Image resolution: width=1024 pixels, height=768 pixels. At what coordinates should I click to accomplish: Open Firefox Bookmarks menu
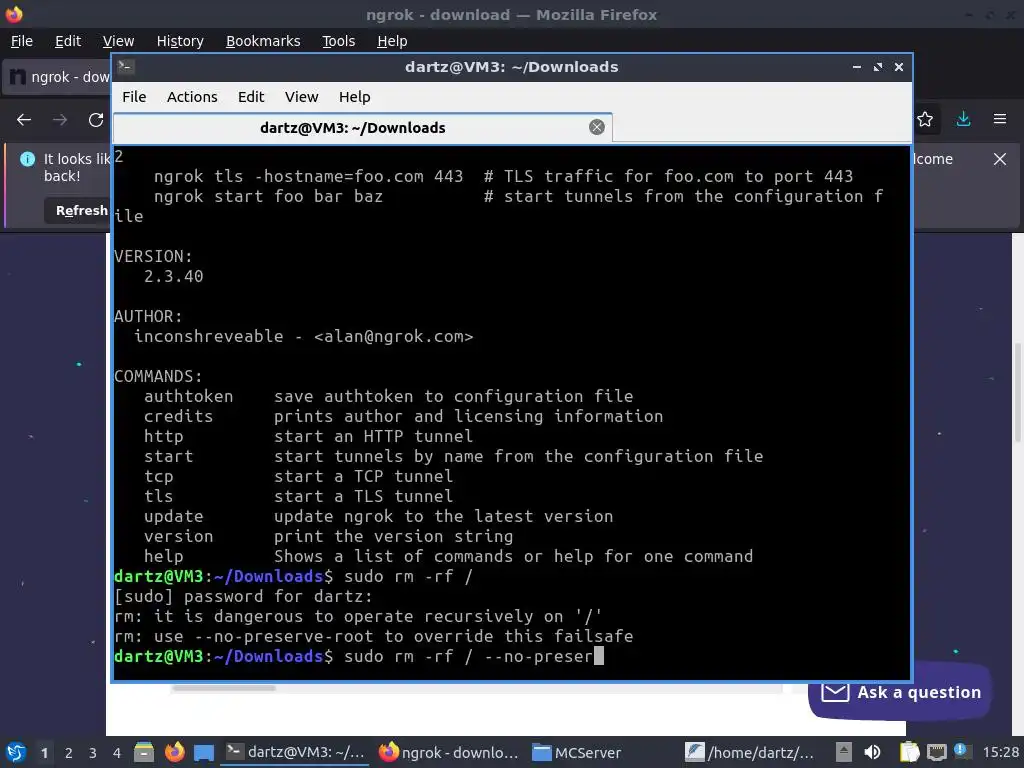coord(263,41)
